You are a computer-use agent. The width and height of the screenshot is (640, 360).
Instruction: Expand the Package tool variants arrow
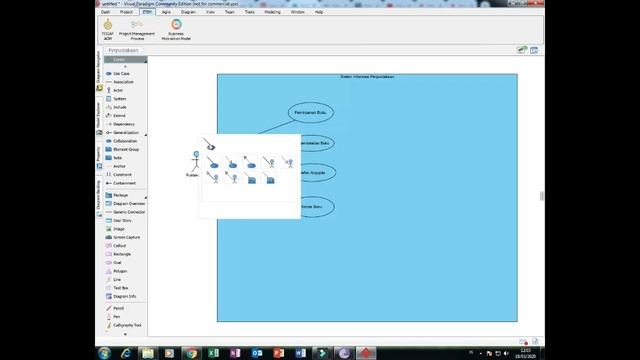click(x=146, y=197)
